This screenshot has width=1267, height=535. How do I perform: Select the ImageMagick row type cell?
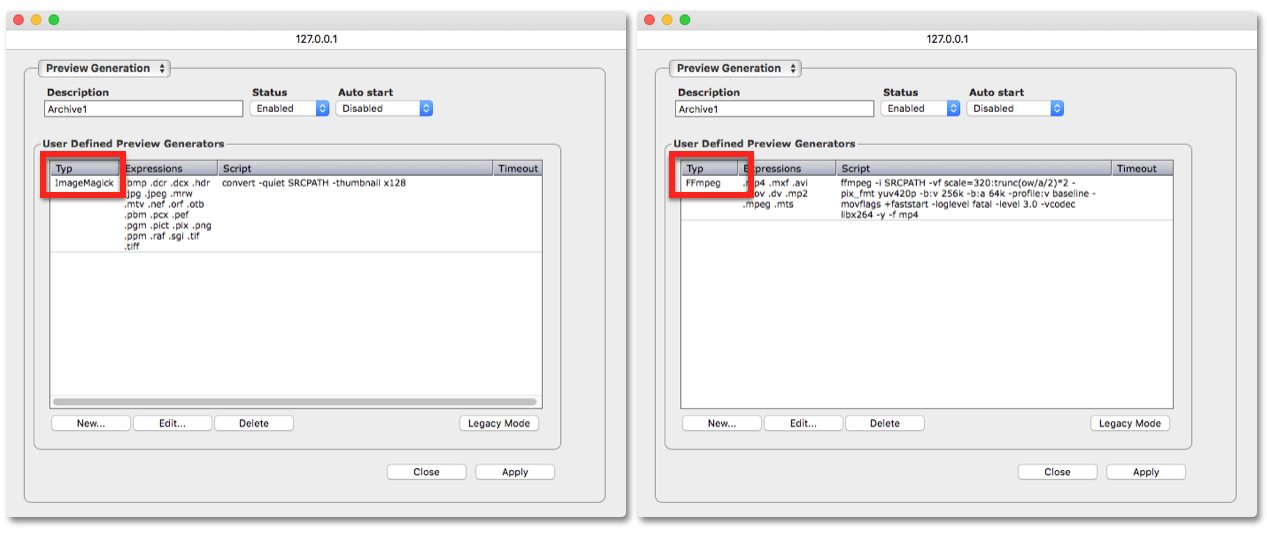(85, 183)
